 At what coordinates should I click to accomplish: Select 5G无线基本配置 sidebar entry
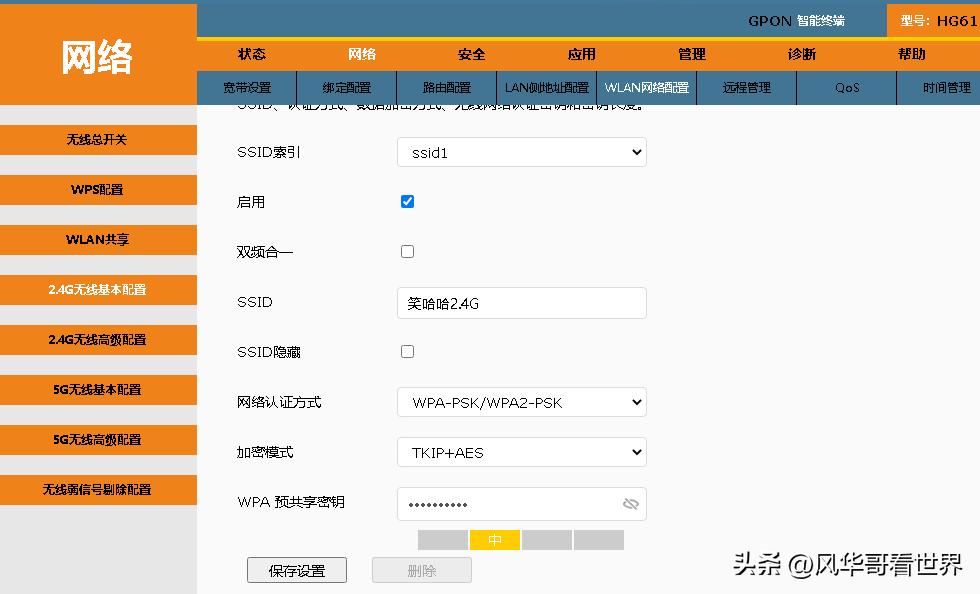98,389
